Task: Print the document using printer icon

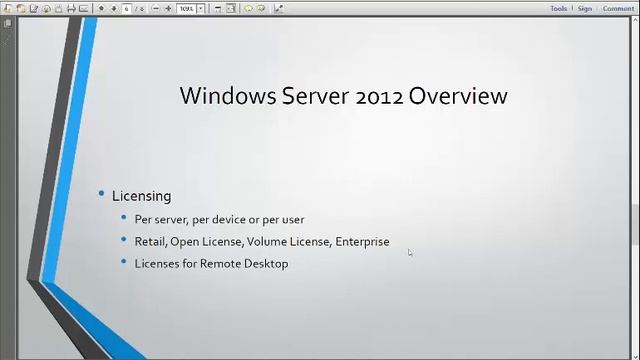Action: pyautogui.click(x=71, y=8)
